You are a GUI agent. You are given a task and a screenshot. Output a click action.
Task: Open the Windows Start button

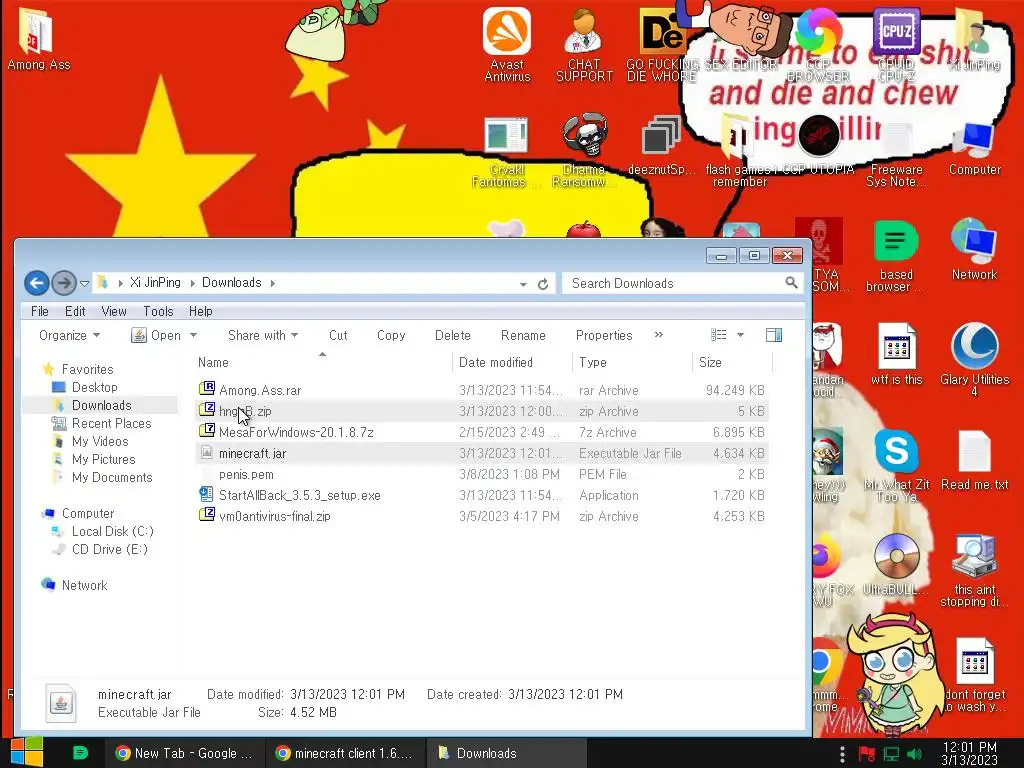point(27,752)
